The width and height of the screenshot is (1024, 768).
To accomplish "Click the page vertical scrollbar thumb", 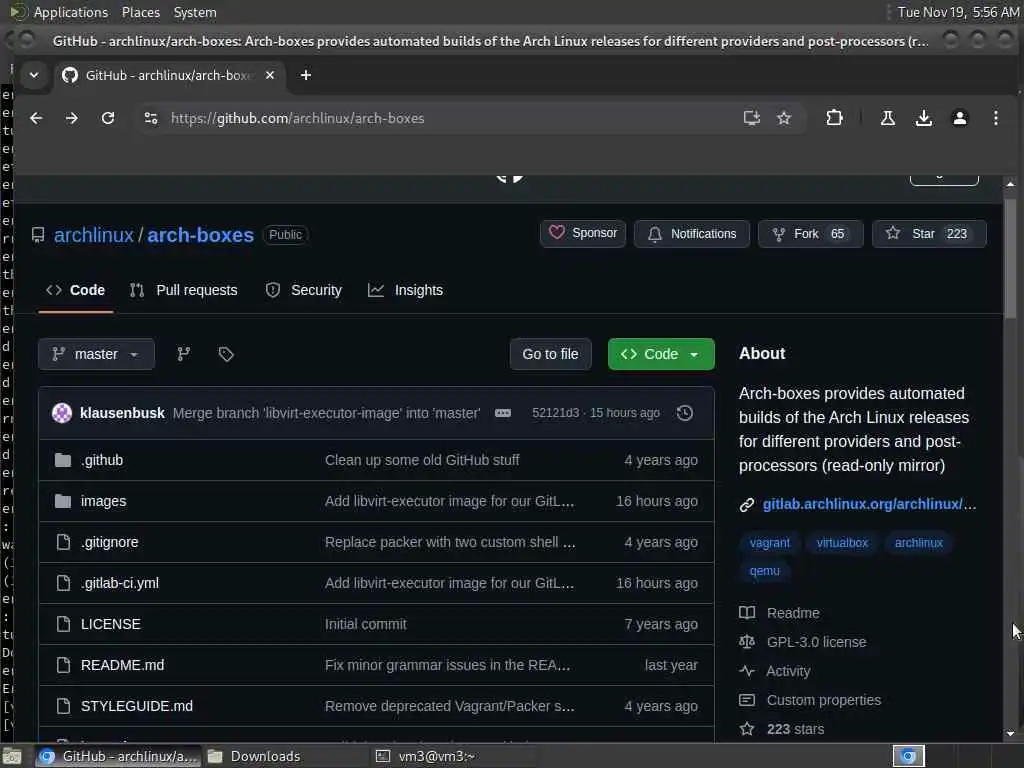I will click(1010, 259).
